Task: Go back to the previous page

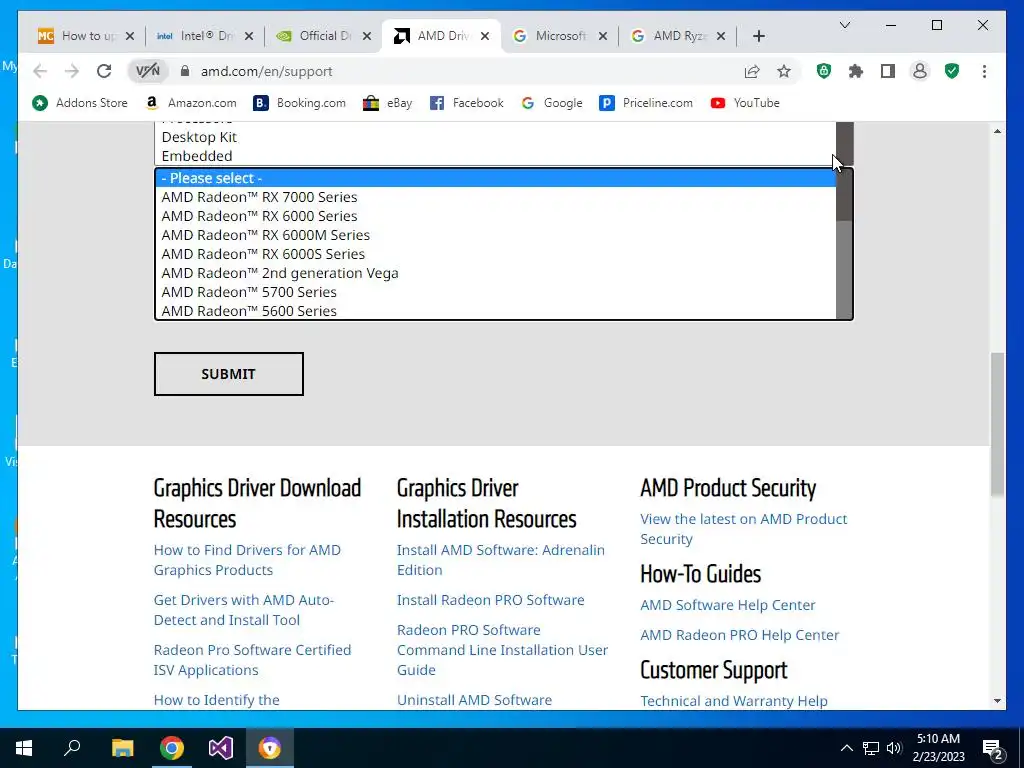Action: (x=40, y=71)
